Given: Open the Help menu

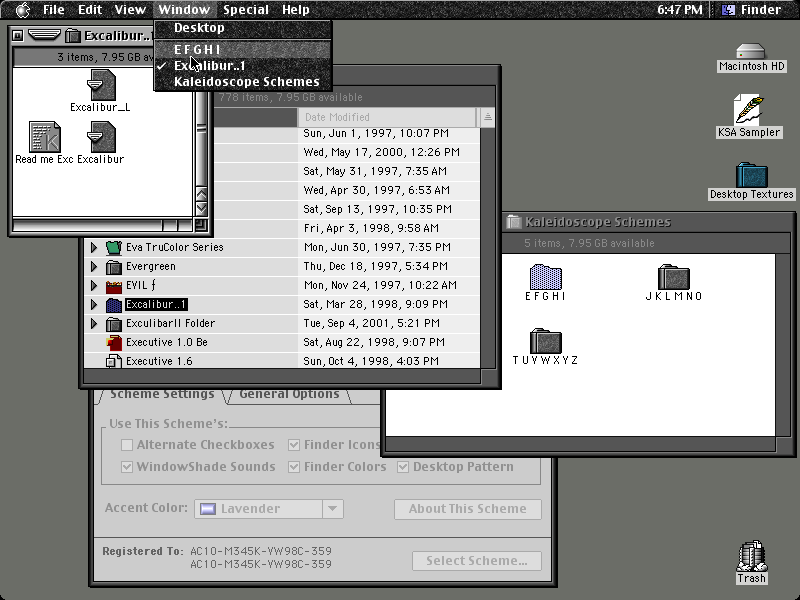Looking at the screenshot, I should tap(295, 10).
